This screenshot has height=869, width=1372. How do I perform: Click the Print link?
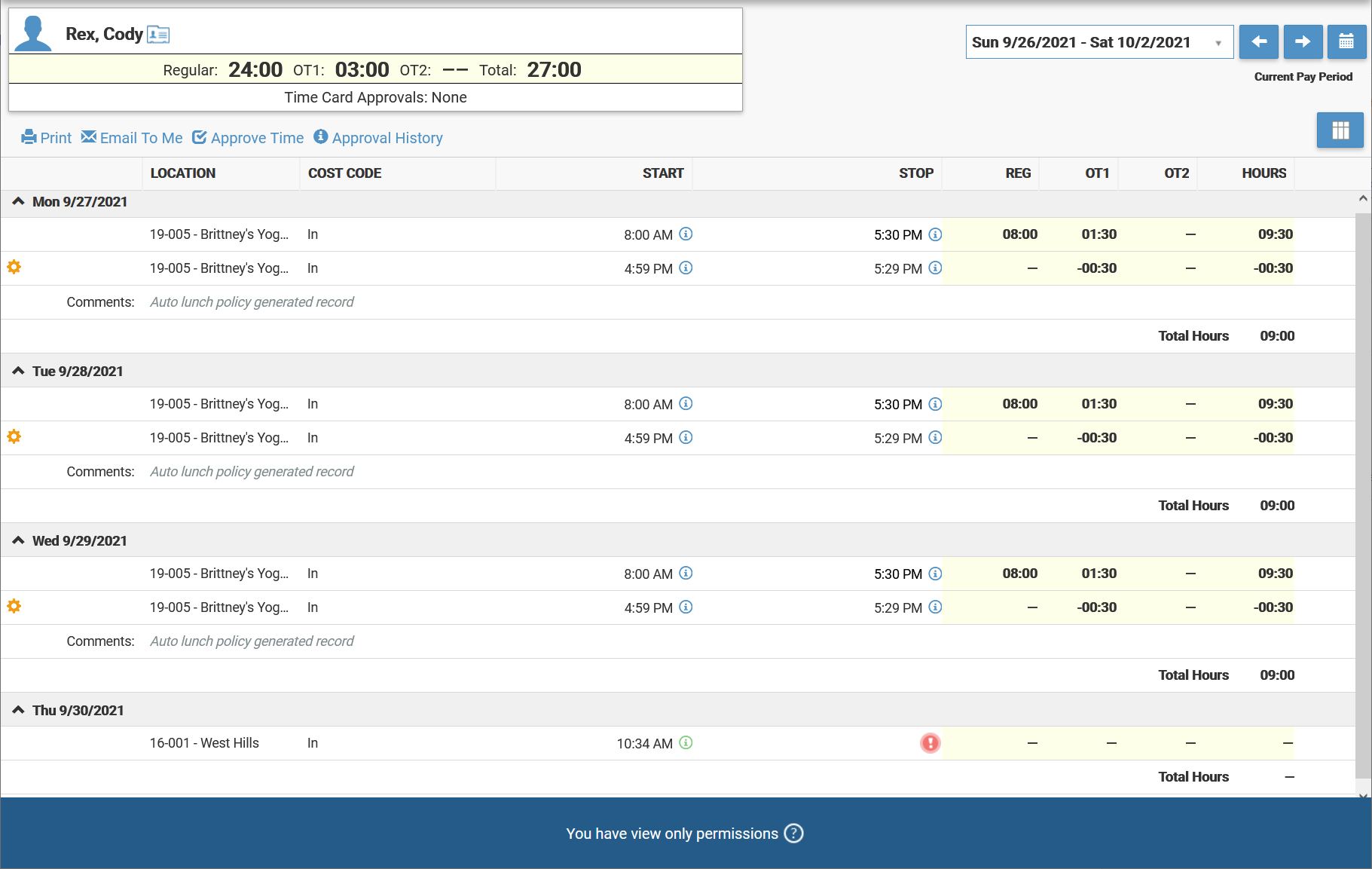point(47,138)
